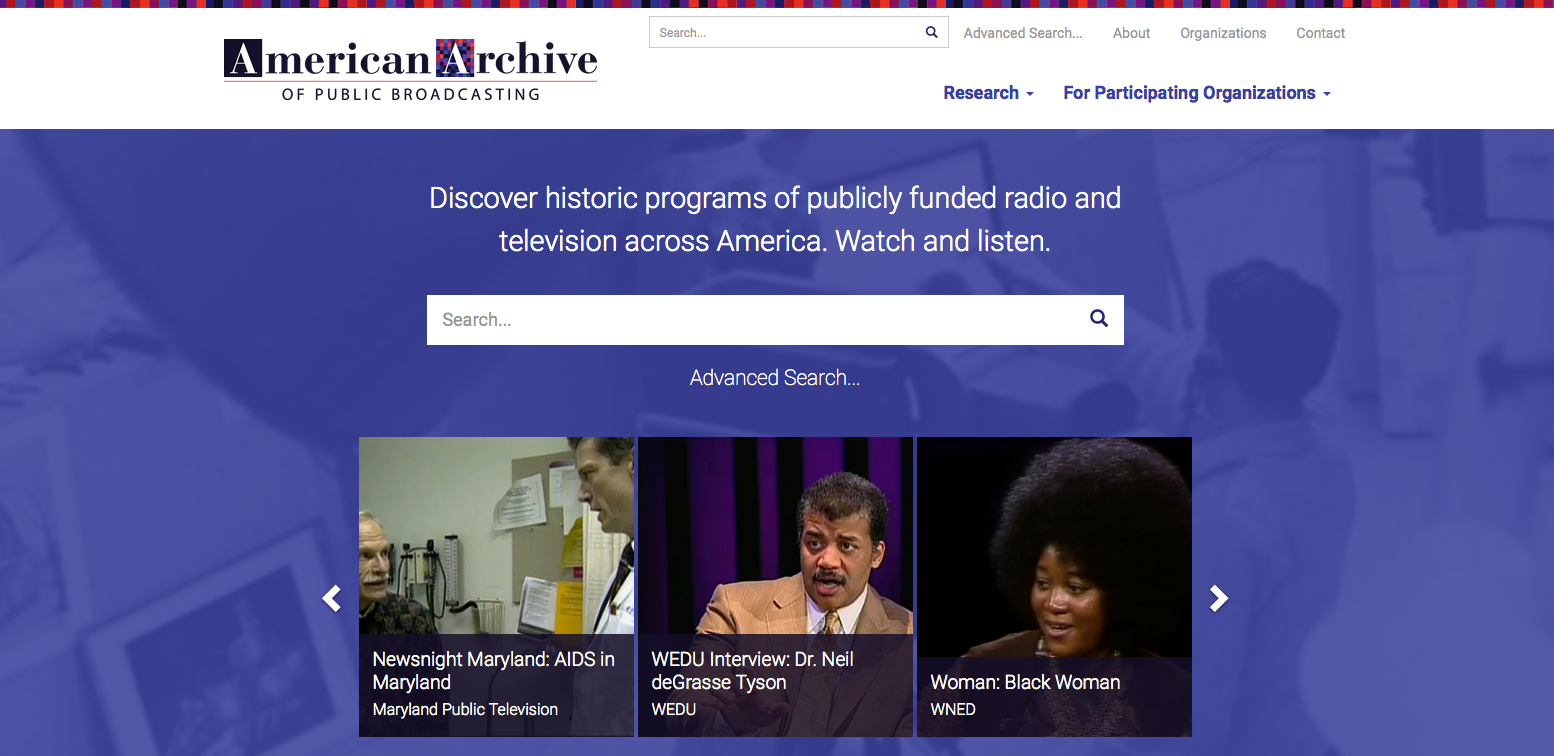1554x756 pixels.
Task: Click Advanced Search below main search bar
Action: (x=775, y=378)
